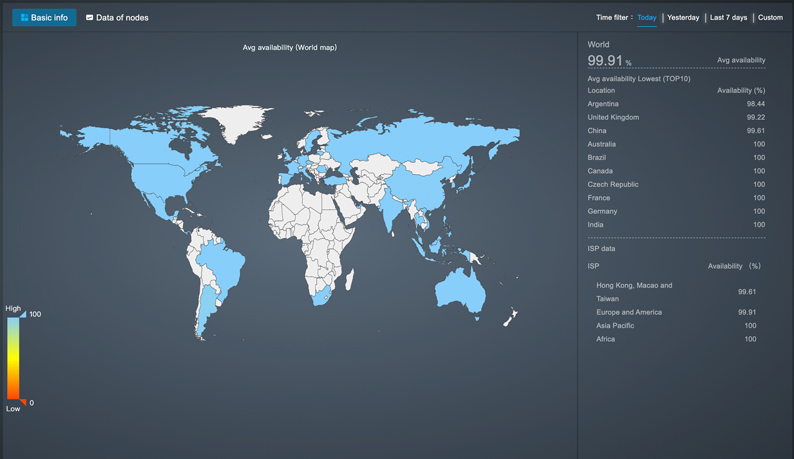794x459 pixels.
Task: Click the Low handle on the legend
Action: point(22,402)
